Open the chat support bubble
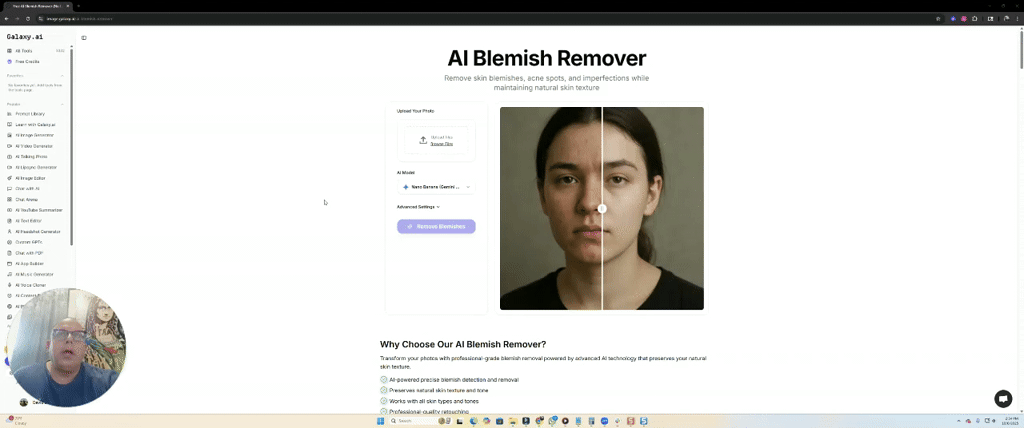This screenshot has width=1024, height=428. click(x=1003, y=399)
